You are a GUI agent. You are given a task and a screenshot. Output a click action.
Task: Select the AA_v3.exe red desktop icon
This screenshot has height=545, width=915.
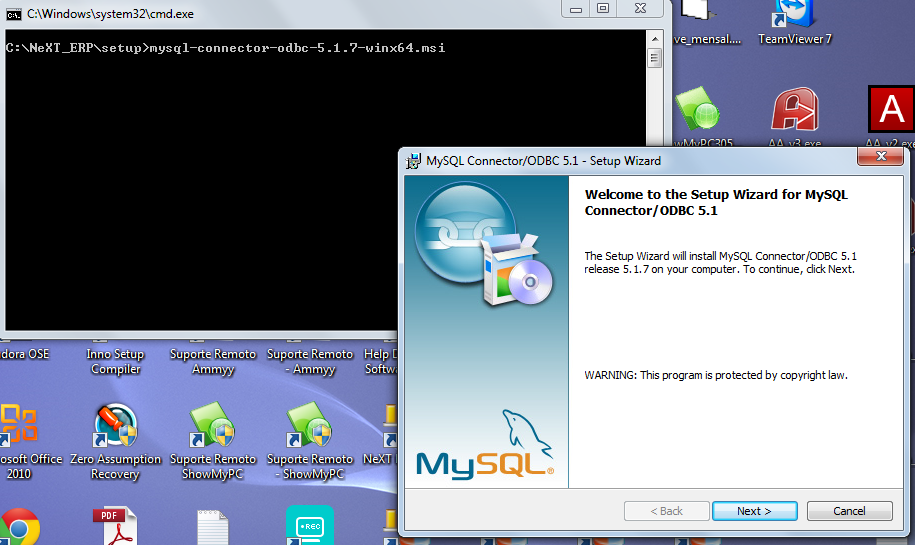coord(795,109)
